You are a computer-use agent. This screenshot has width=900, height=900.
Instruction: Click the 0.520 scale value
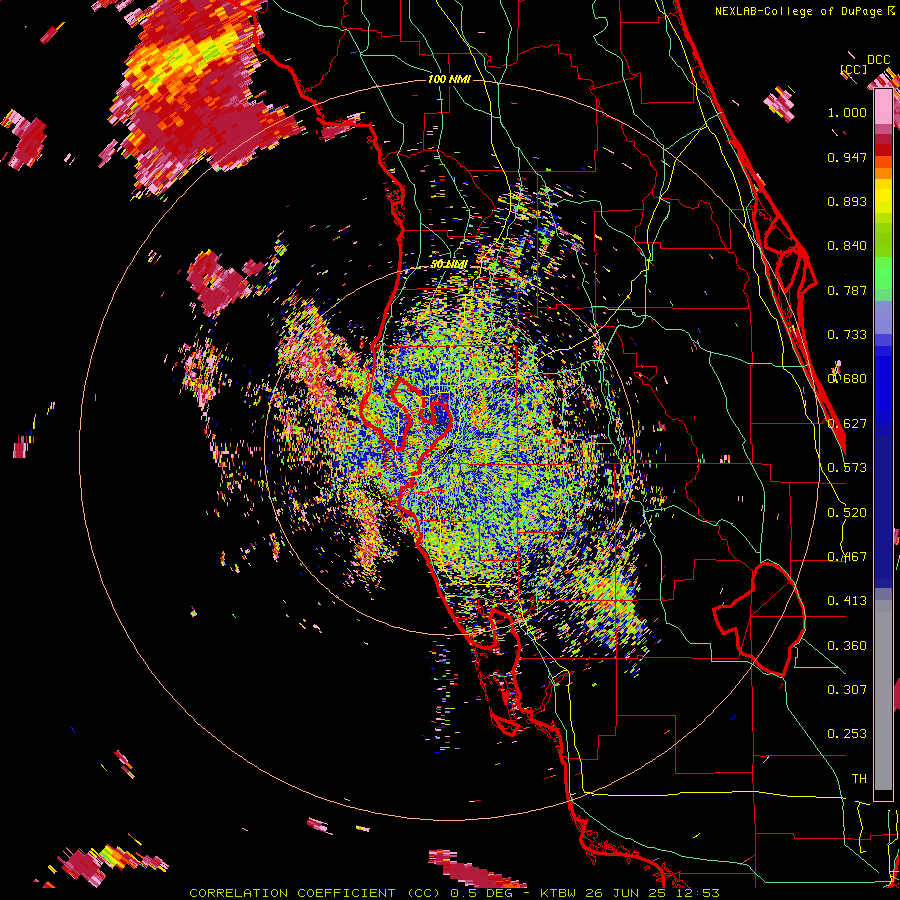(x=847, y=513)
